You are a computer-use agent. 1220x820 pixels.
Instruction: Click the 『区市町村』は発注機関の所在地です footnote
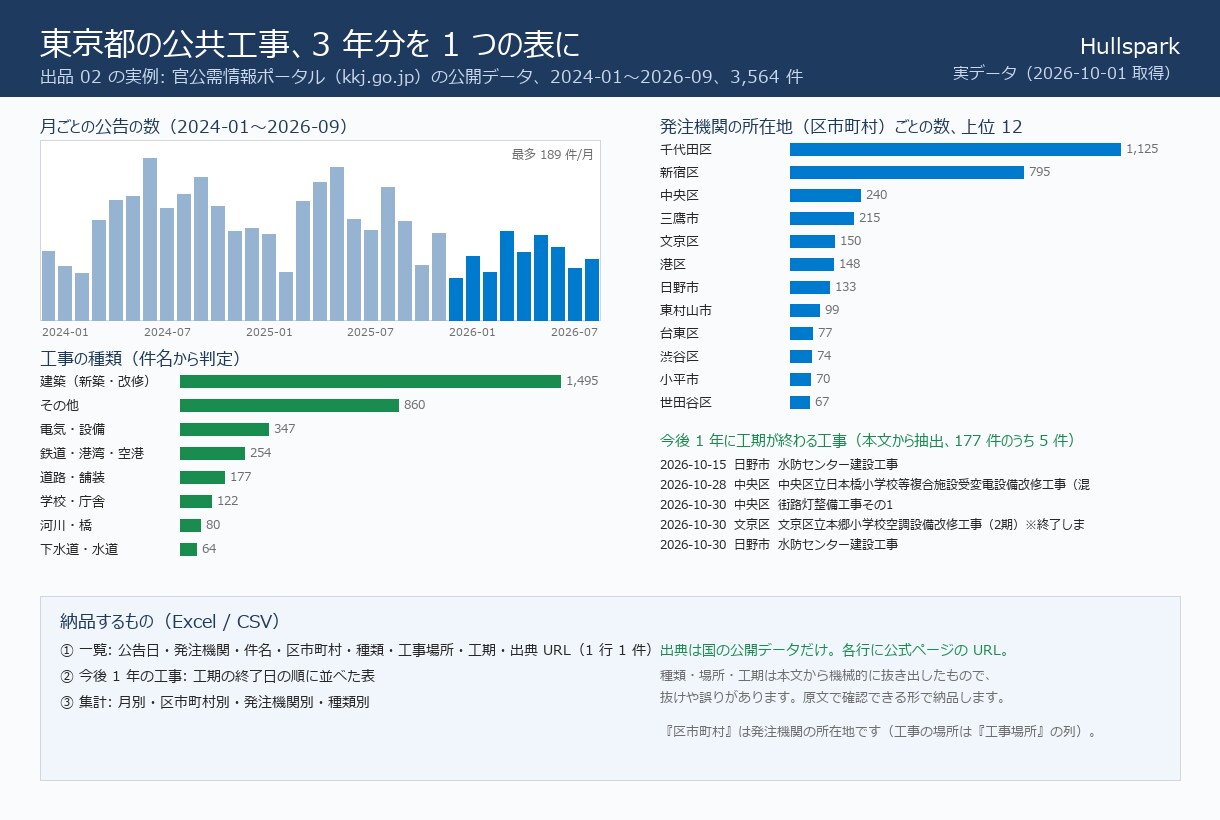(x=882, y=731)
